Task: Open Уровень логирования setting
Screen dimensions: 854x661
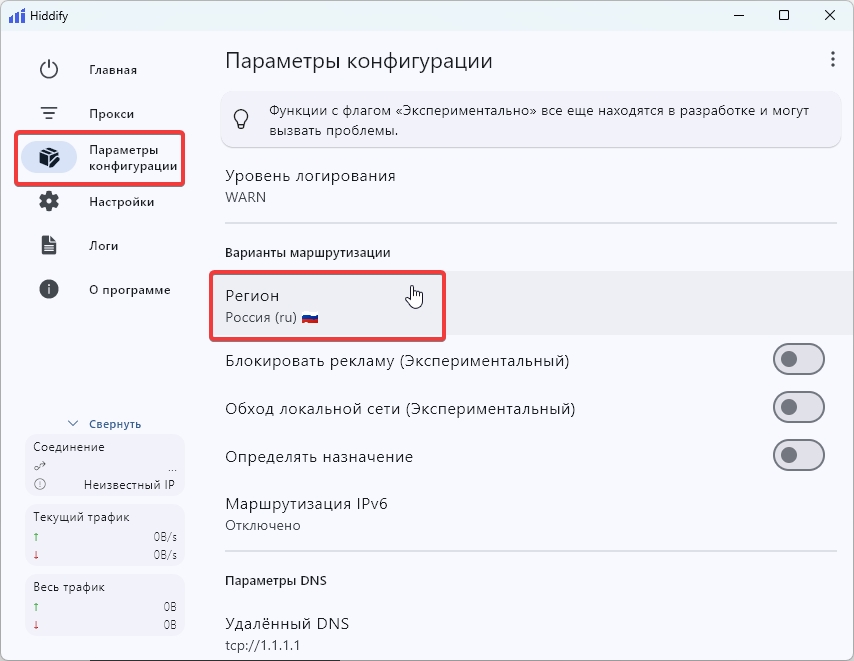Action: pyautogui.click(x=310, y=186)
